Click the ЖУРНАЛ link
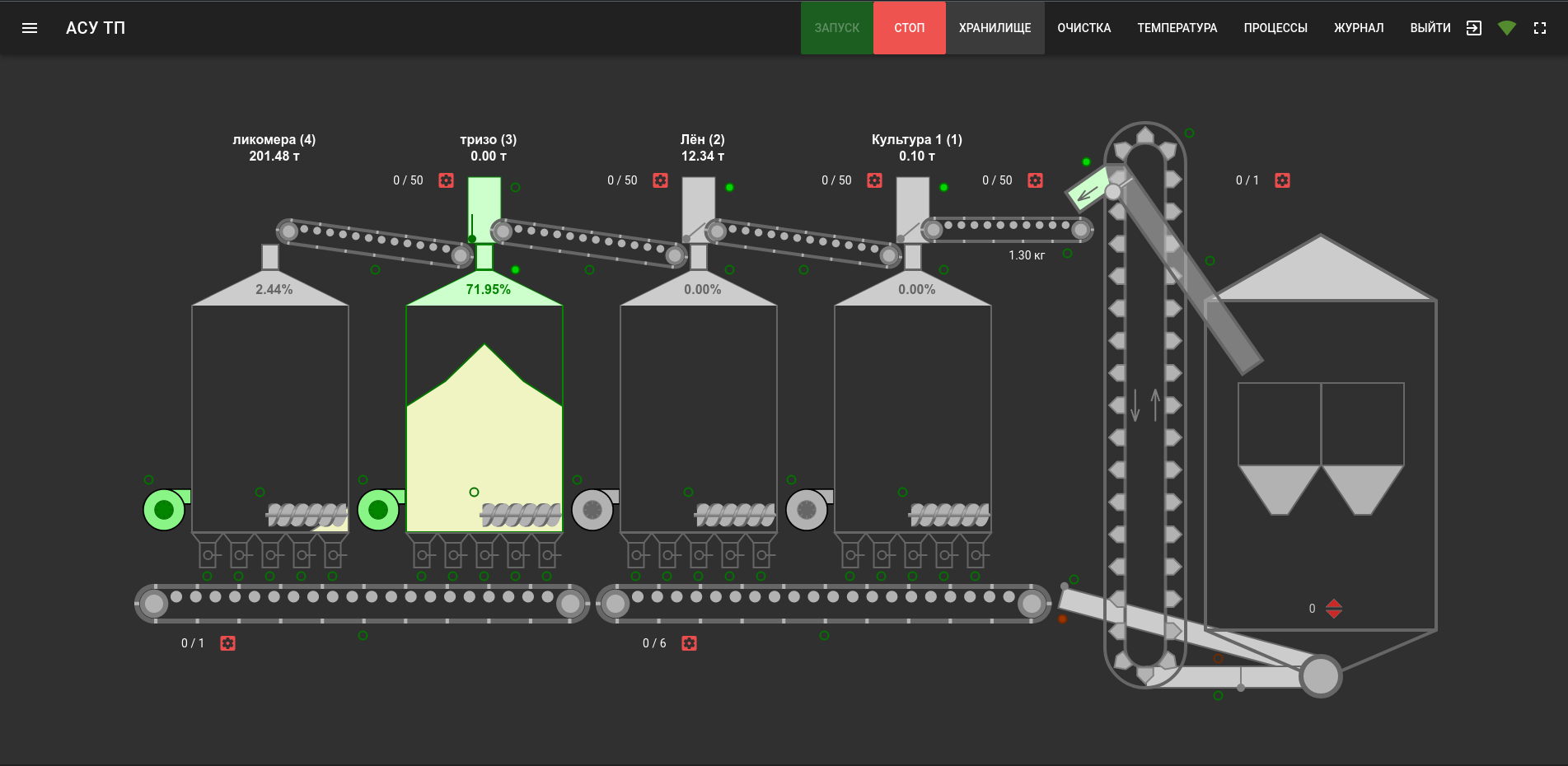This screenshot has width=1568, height=766. pos(1357,27)
